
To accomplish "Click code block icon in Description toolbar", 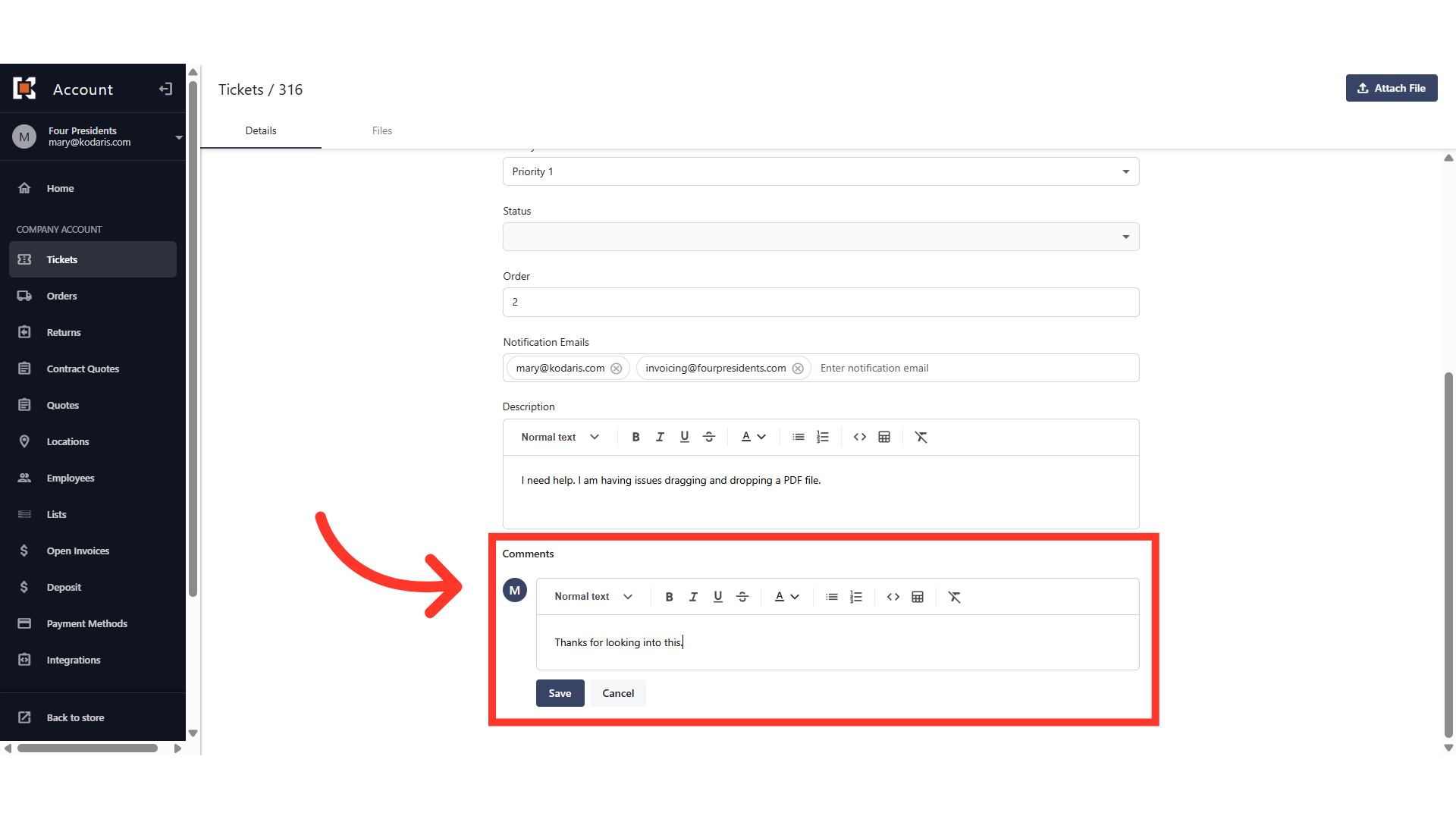I will point(860,437).
